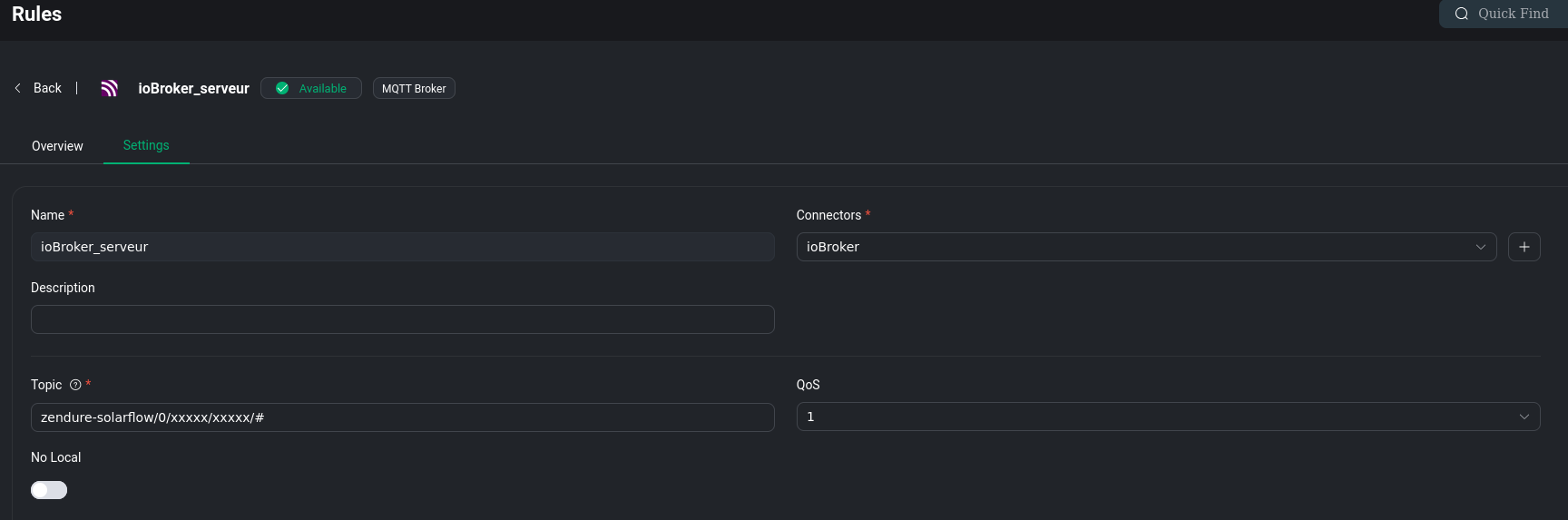Click the green Available checkmark icon
This screenshot has height=520, width=1568.
(x=282, y=88)
